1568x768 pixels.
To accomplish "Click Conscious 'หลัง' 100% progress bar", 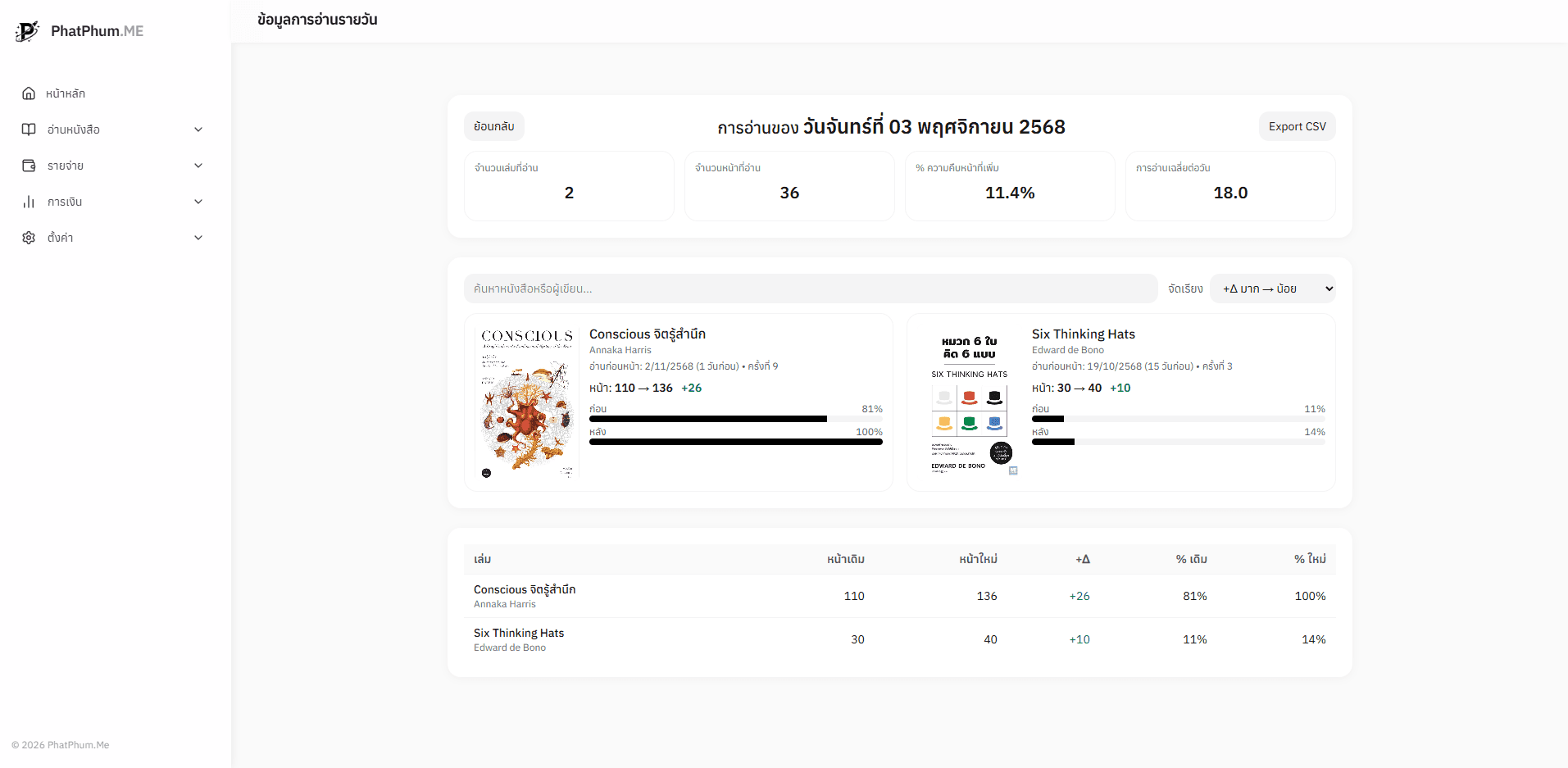I will 735,442.
